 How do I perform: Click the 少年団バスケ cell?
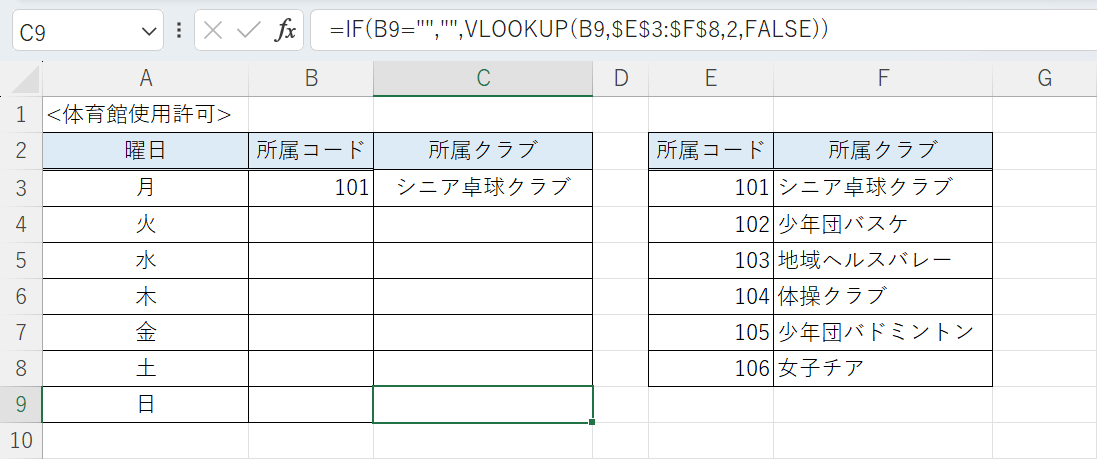(883, 223)
